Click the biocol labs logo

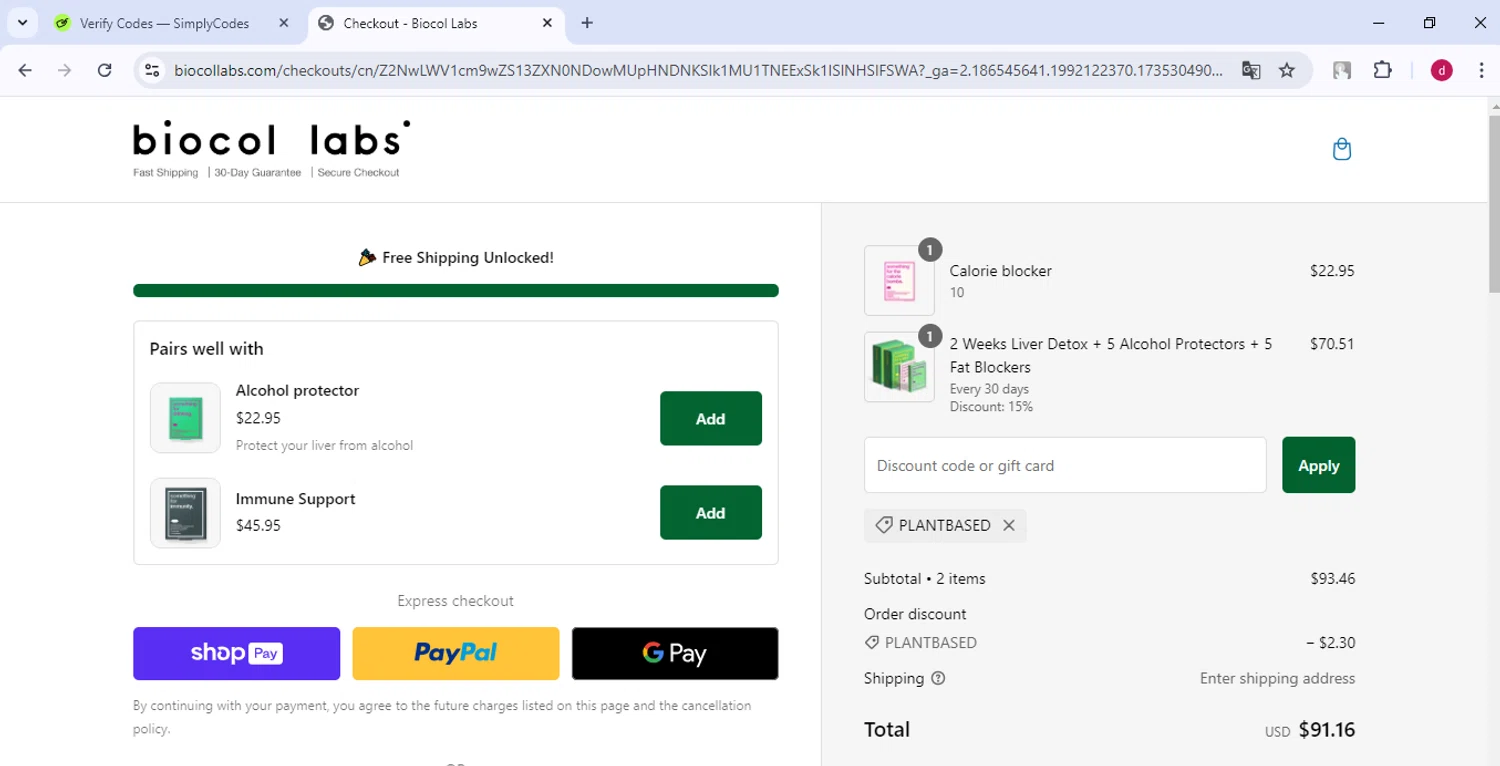pyautogui.click(x=272, y=140)
